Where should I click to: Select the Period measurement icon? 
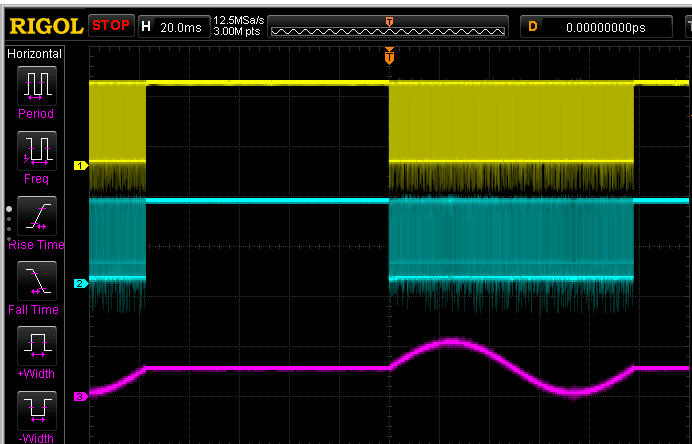point(37,85)
